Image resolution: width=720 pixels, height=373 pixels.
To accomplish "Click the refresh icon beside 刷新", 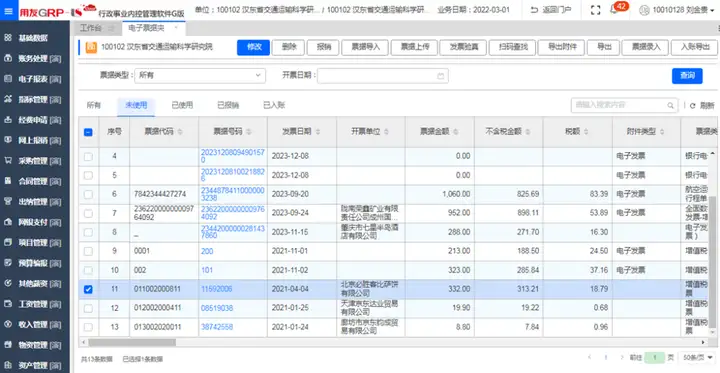I will pyautogui.click(x=692, y=106).
